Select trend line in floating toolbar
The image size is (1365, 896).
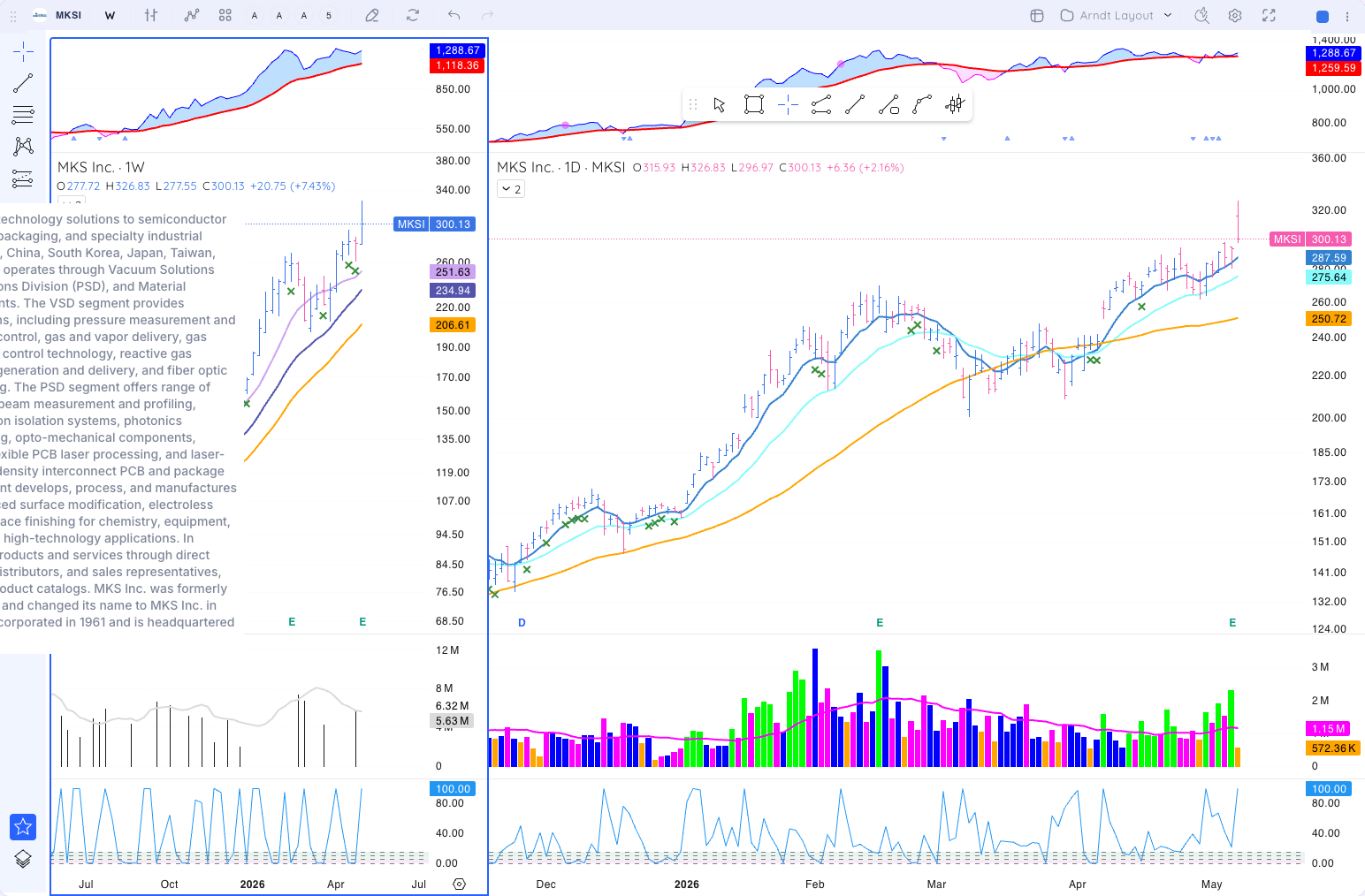pos(855,105)
